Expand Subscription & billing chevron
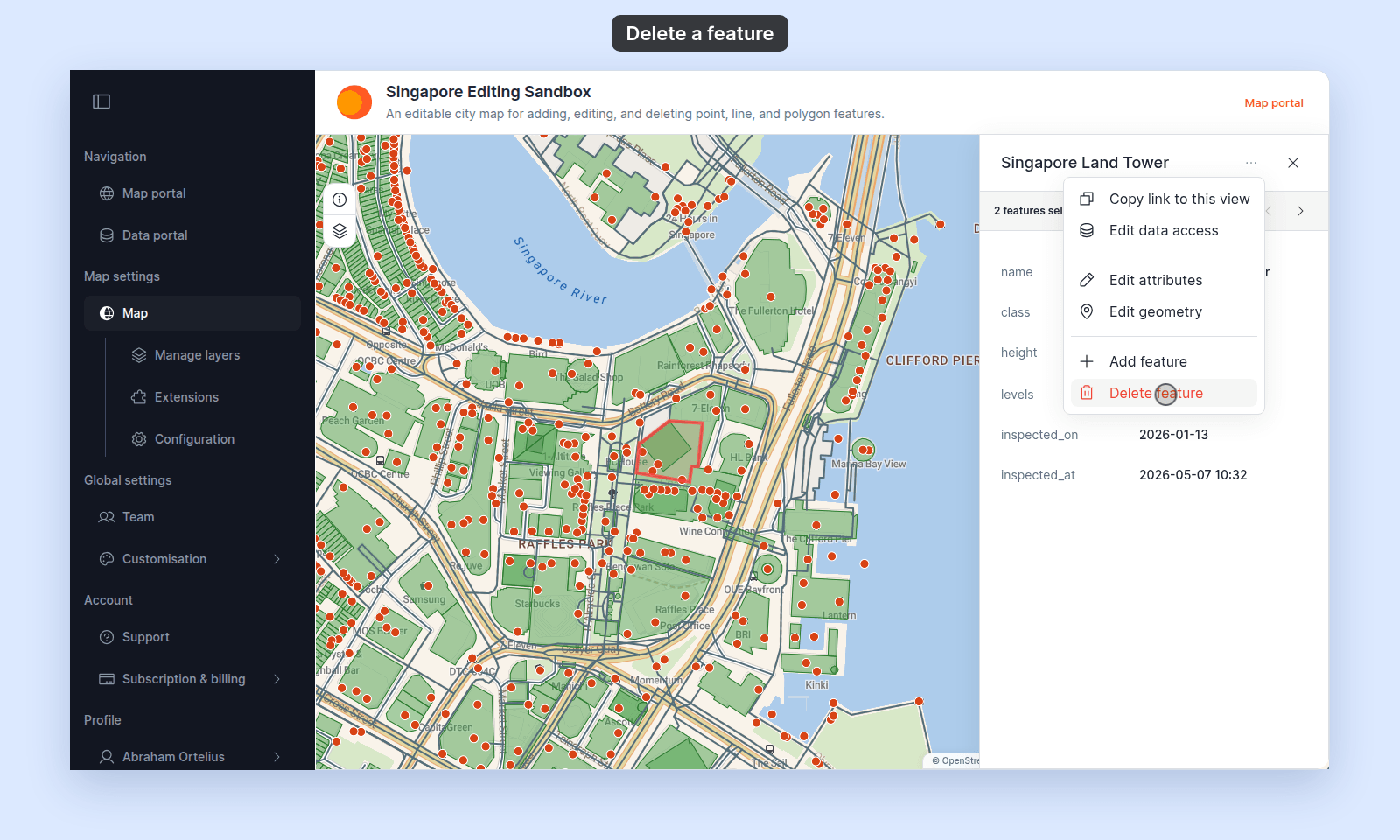The width and height of the screenshot is (1400, 840). tap(277, 679)
